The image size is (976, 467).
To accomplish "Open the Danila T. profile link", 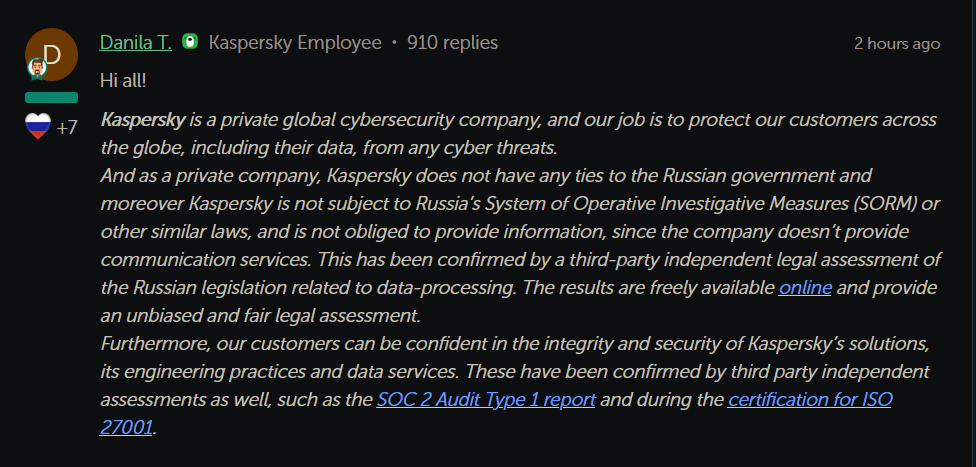I will click(x=136, y=43).
